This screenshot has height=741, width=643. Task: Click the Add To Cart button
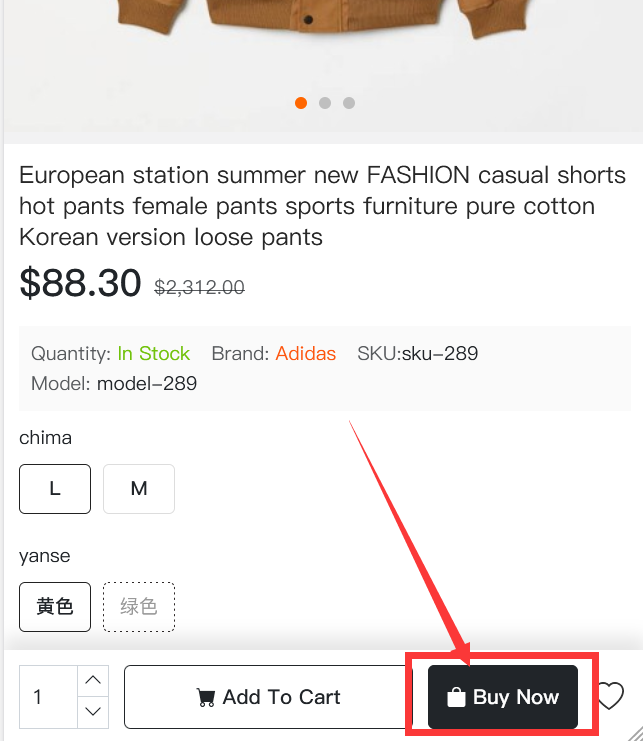point(268,697)
